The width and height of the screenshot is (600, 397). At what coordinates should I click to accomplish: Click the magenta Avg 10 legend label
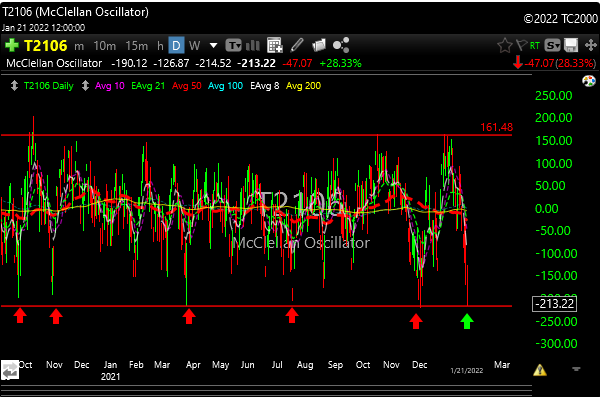pyautogui.click(x=110, y=86)
